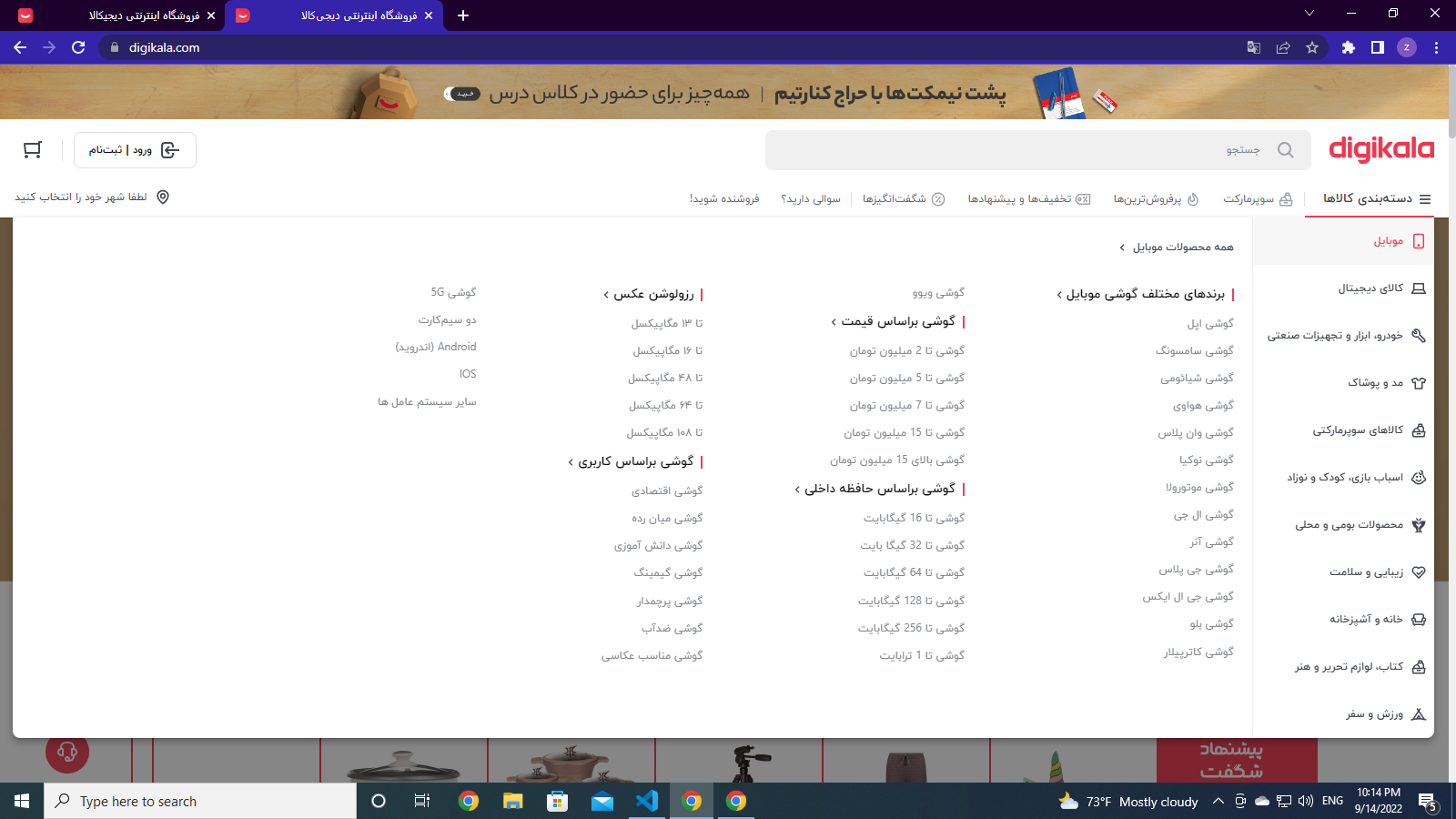Click the Windows Start button
The height and width of the screenshot is (819, 1456).
pyautogui.click(x=22, y=801)
